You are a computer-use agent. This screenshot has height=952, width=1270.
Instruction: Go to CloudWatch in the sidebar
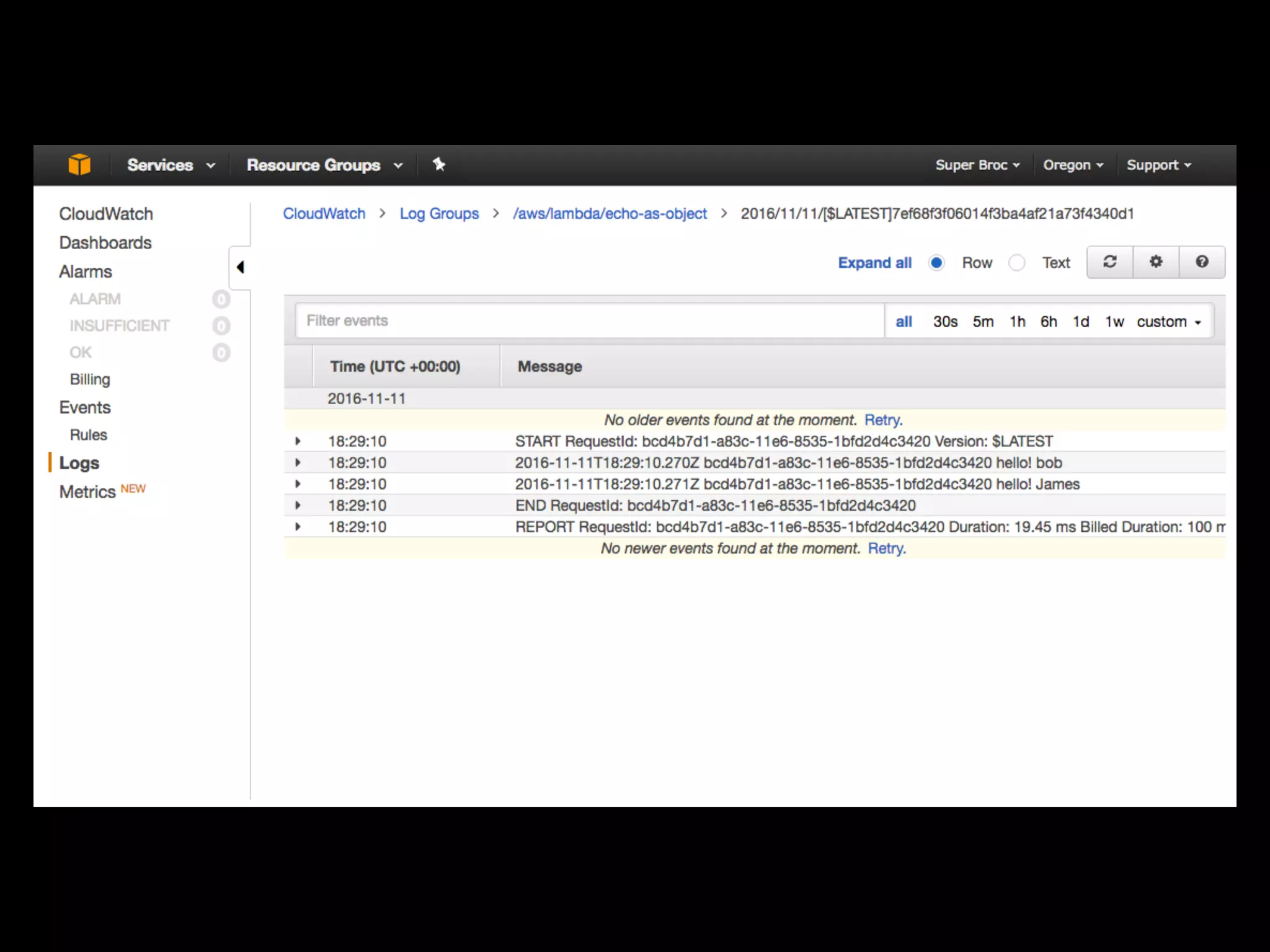point(106,214)
